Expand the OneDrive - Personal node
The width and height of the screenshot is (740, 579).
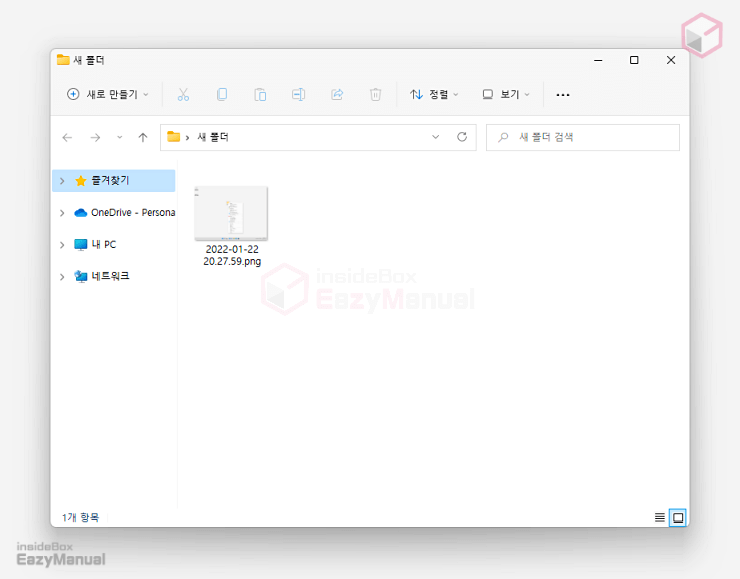pyautogui.click(x=62, y=213)
